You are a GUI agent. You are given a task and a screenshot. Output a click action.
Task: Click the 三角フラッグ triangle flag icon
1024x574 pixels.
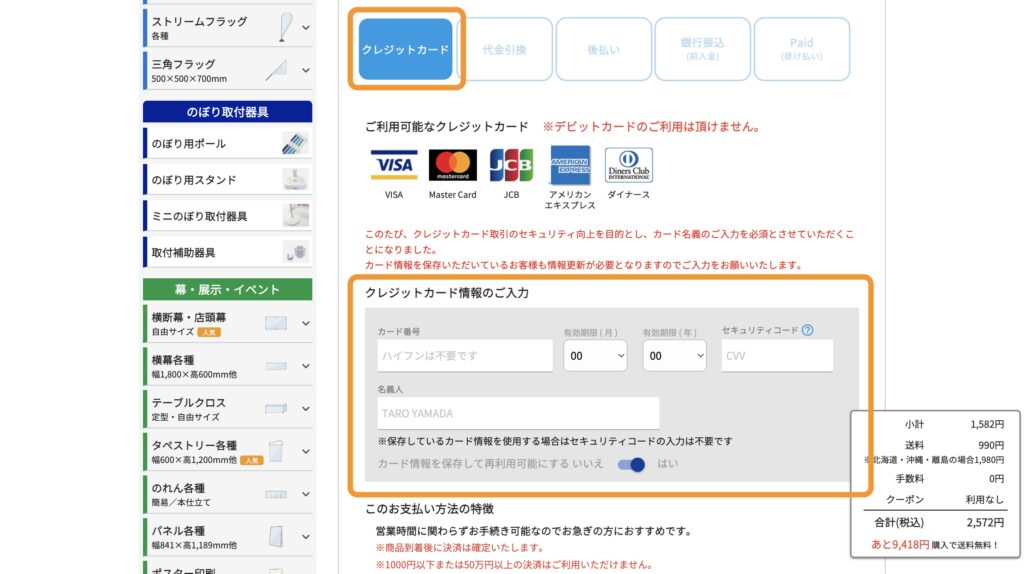click(277, 70)
